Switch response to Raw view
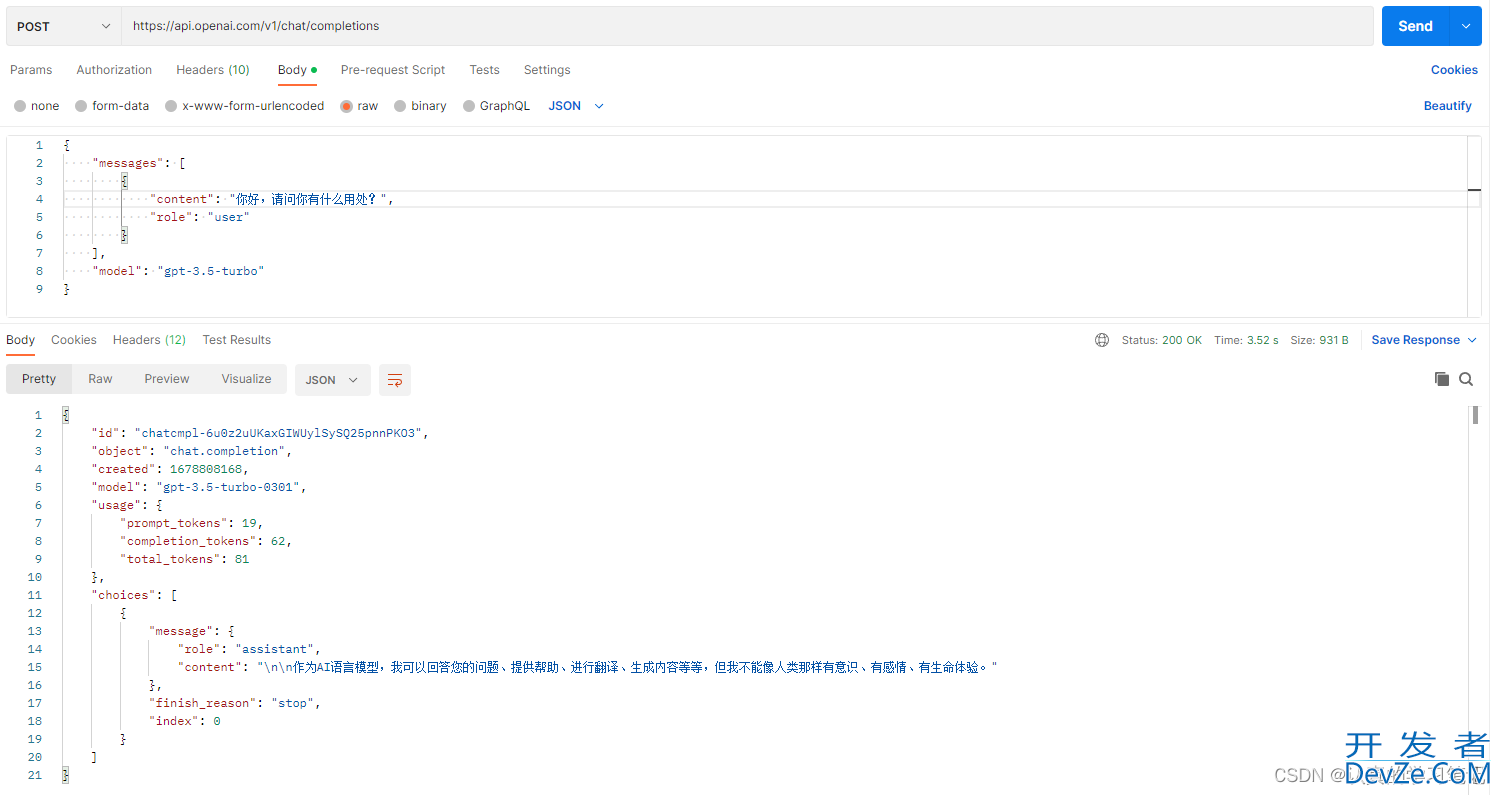The height and width of the screenshot is (795, 1501). coord(100,379)
